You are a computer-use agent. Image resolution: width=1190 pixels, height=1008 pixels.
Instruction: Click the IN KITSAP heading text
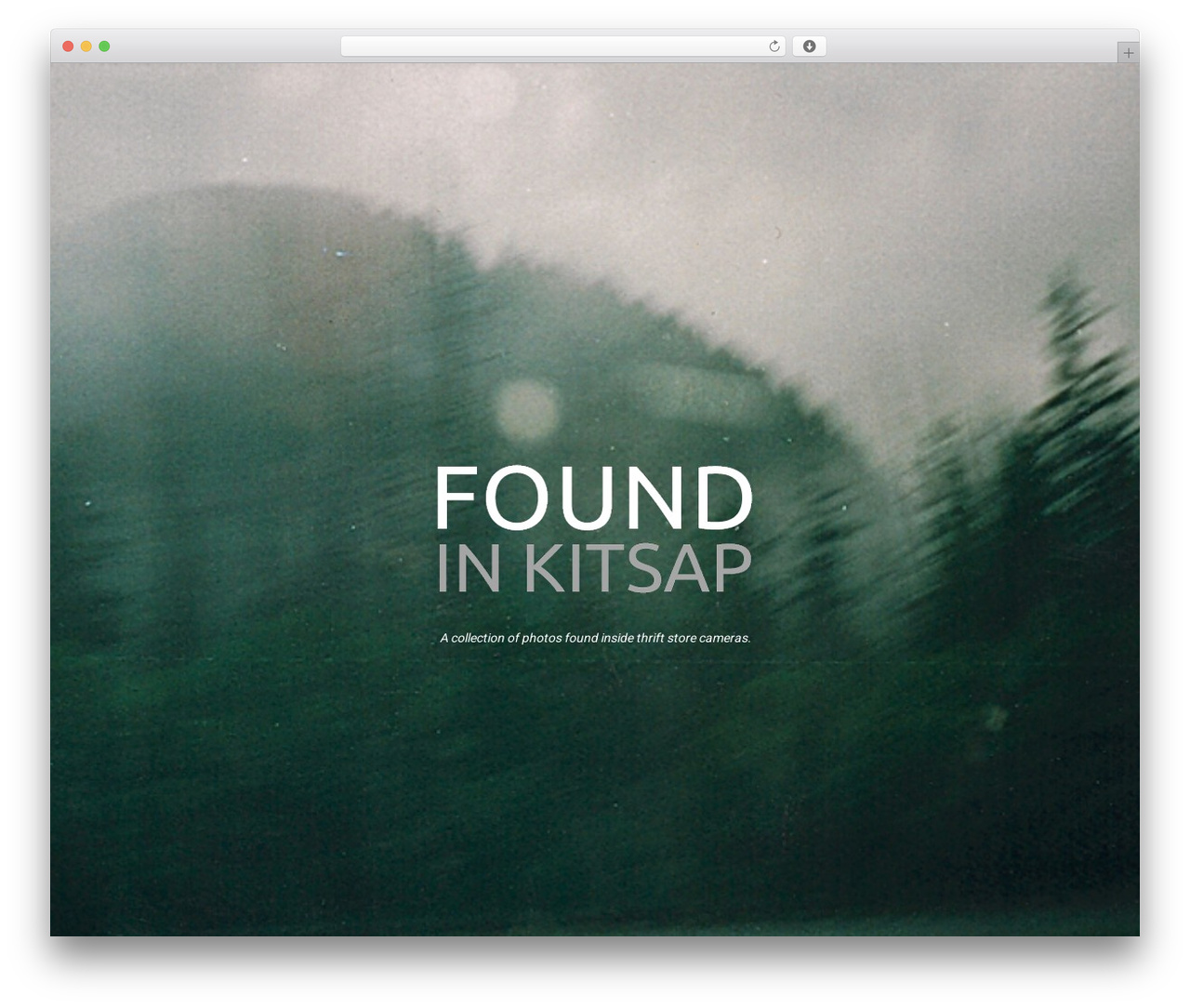click(x=593, y=567)
